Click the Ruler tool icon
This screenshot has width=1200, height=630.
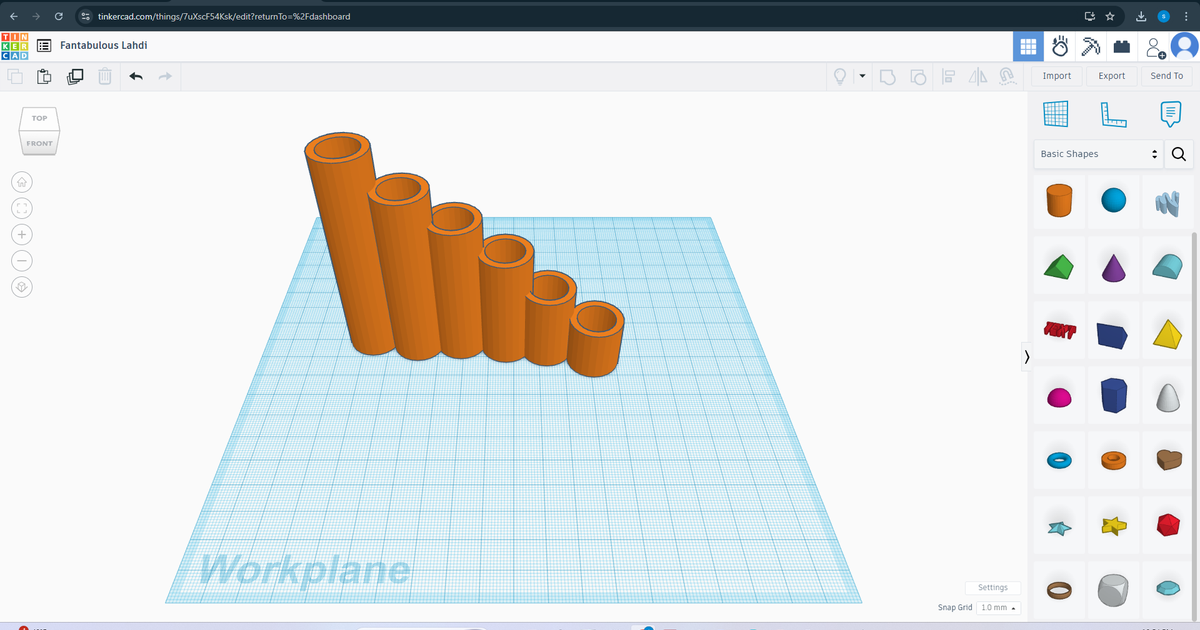(1113, 115)
